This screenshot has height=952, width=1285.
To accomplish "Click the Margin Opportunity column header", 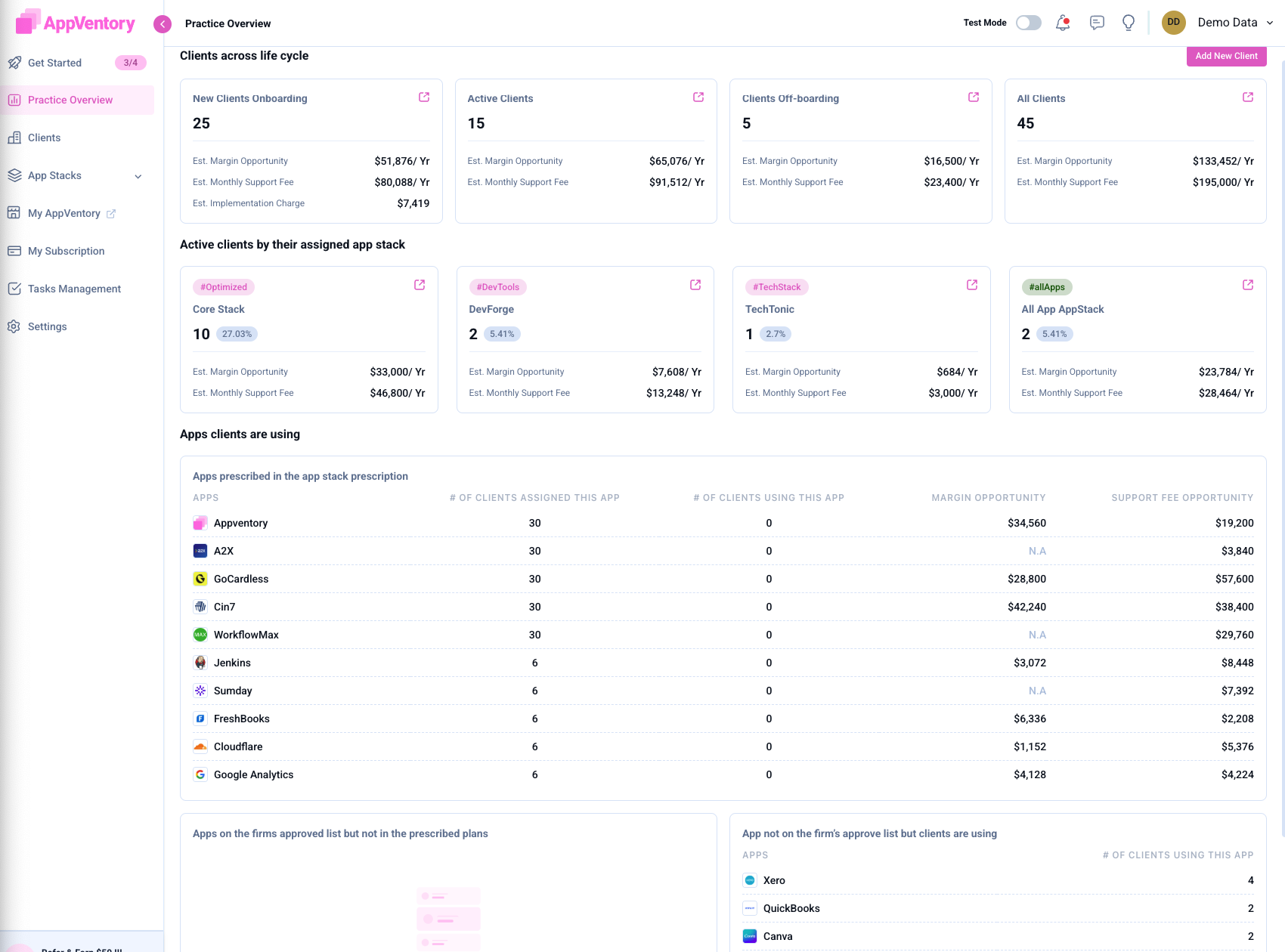I will coord(989,498).
